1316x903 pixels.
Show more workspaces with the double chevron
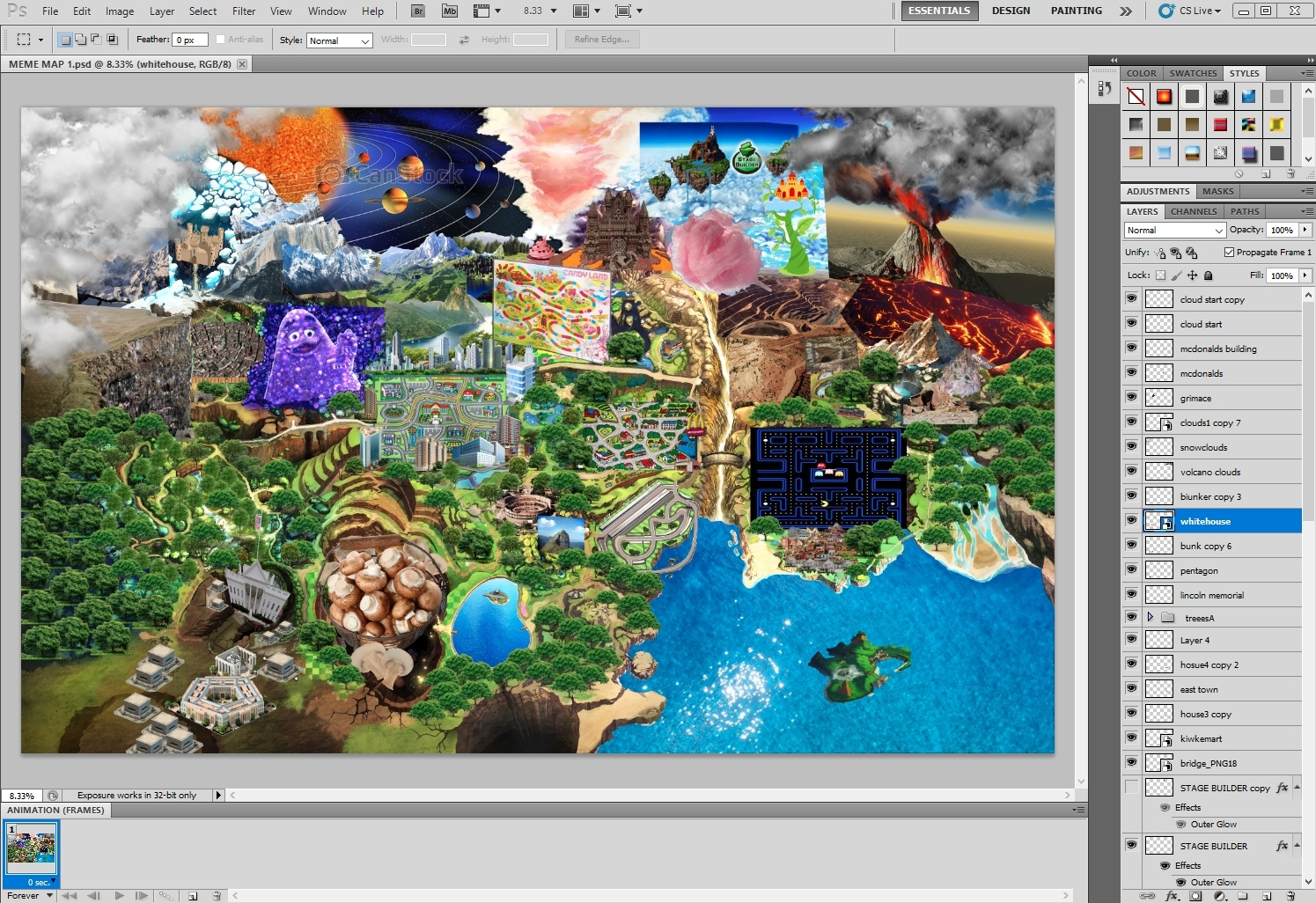(1126, 11)
